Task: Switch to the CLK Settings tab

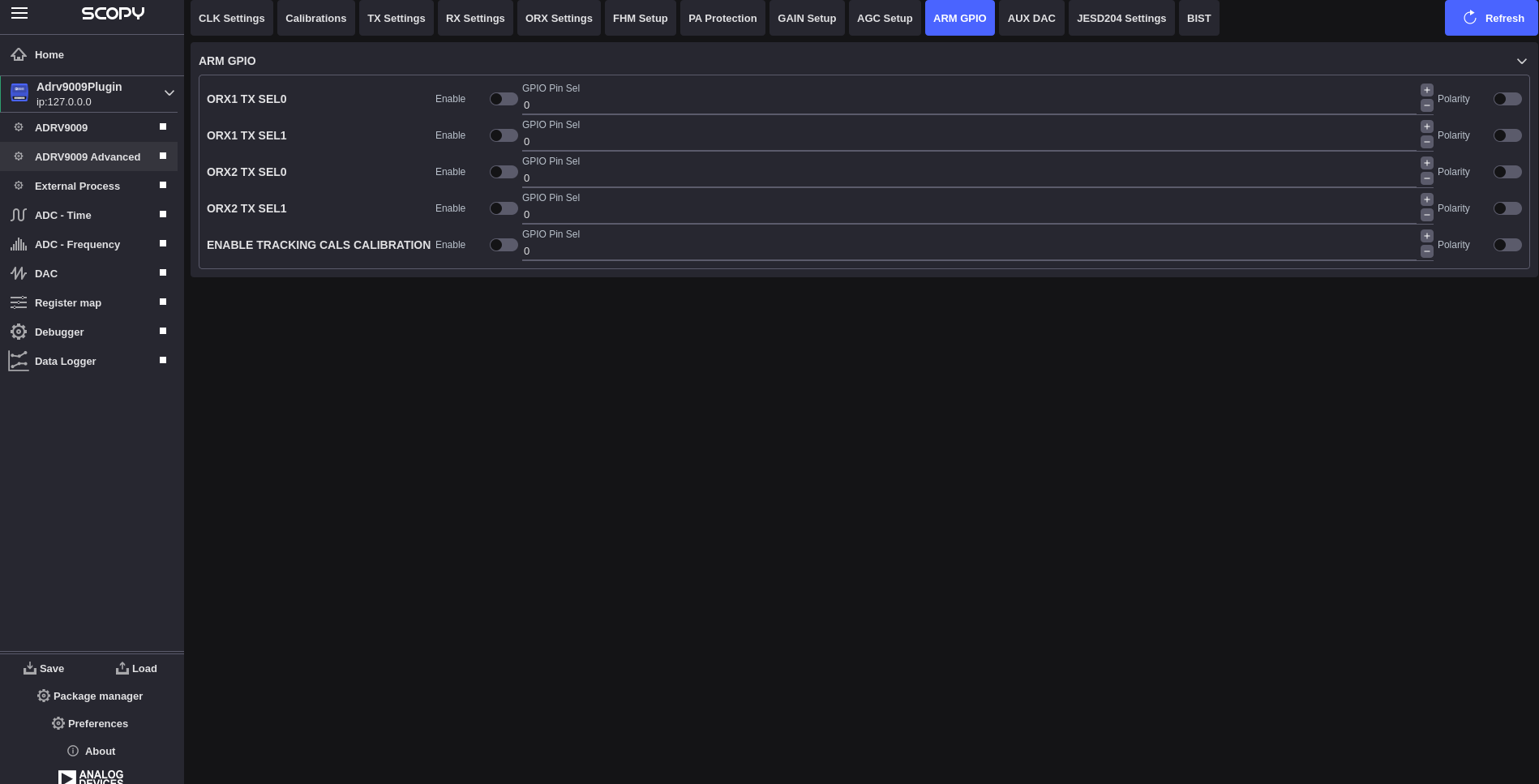Action: click(x=232, y=18)
